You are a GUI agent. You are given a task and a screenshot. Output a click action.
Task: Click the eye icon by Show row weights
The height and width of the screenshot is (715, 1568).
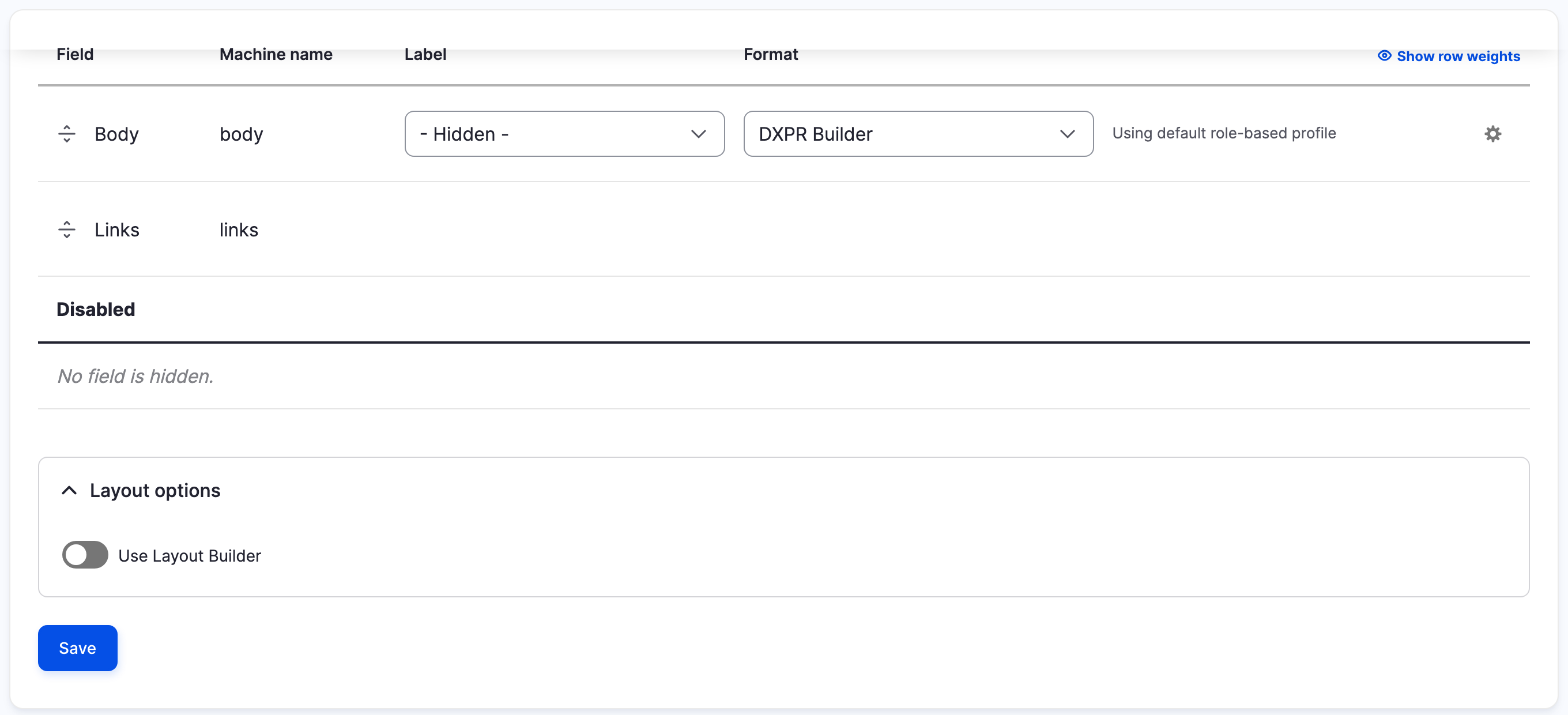tap(1384, 55)
